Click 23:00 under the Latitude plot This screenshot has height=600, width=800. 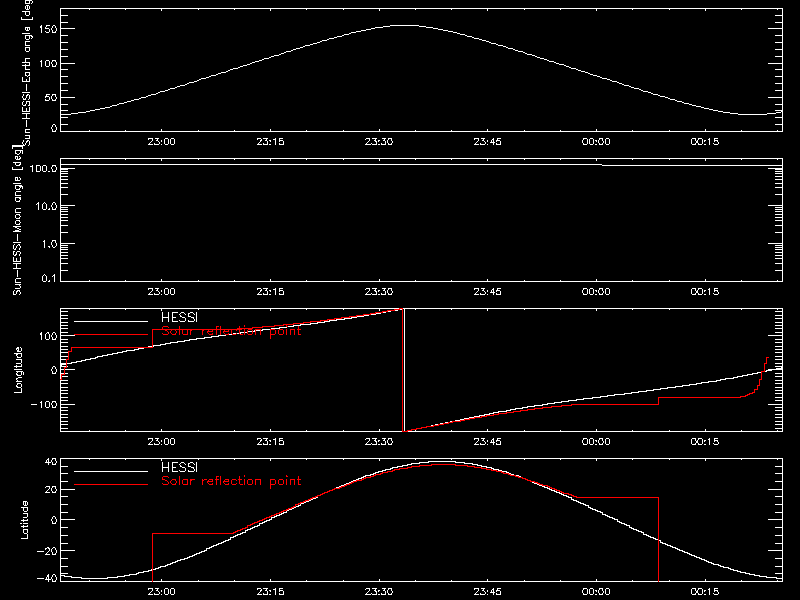[161, 591]
